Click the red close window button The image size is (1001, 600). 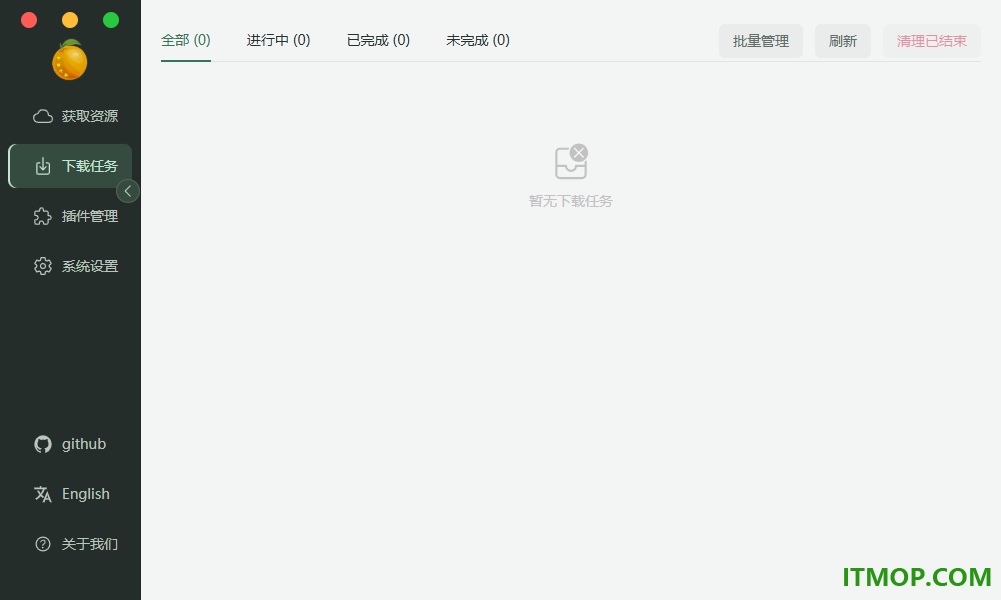29,20
